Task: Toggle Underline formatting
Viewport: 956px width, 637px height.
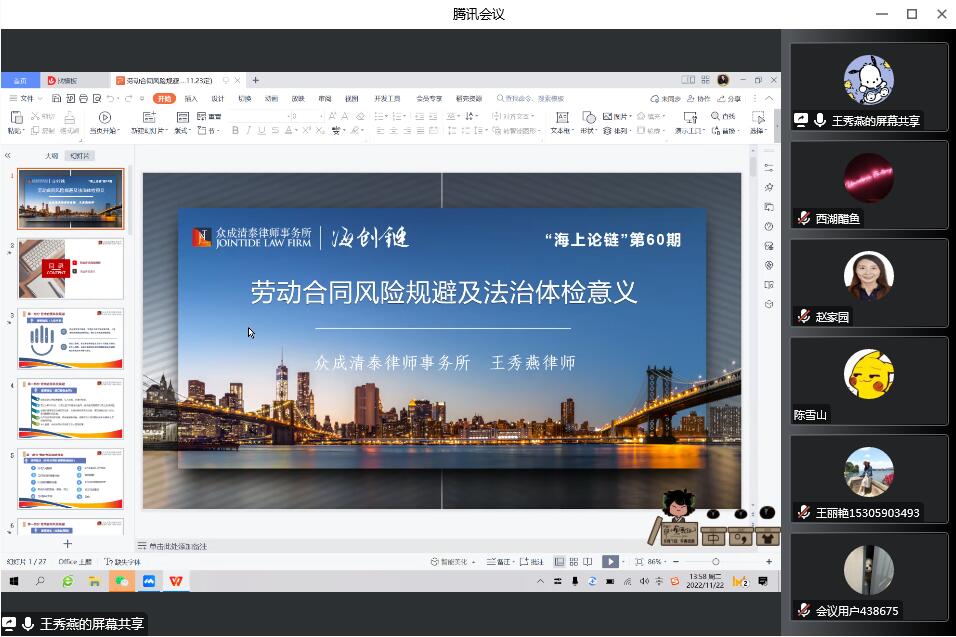Action: [262, 130]
